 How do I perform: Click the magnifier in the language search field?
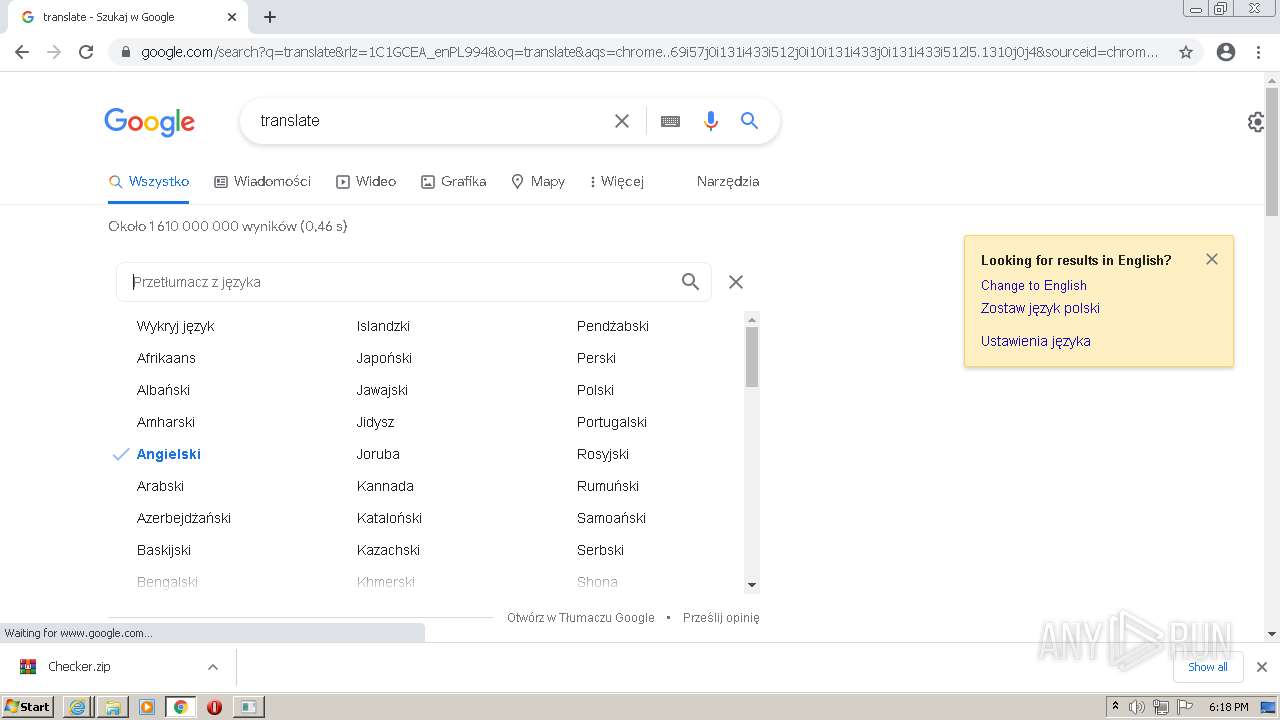point(690,282)
